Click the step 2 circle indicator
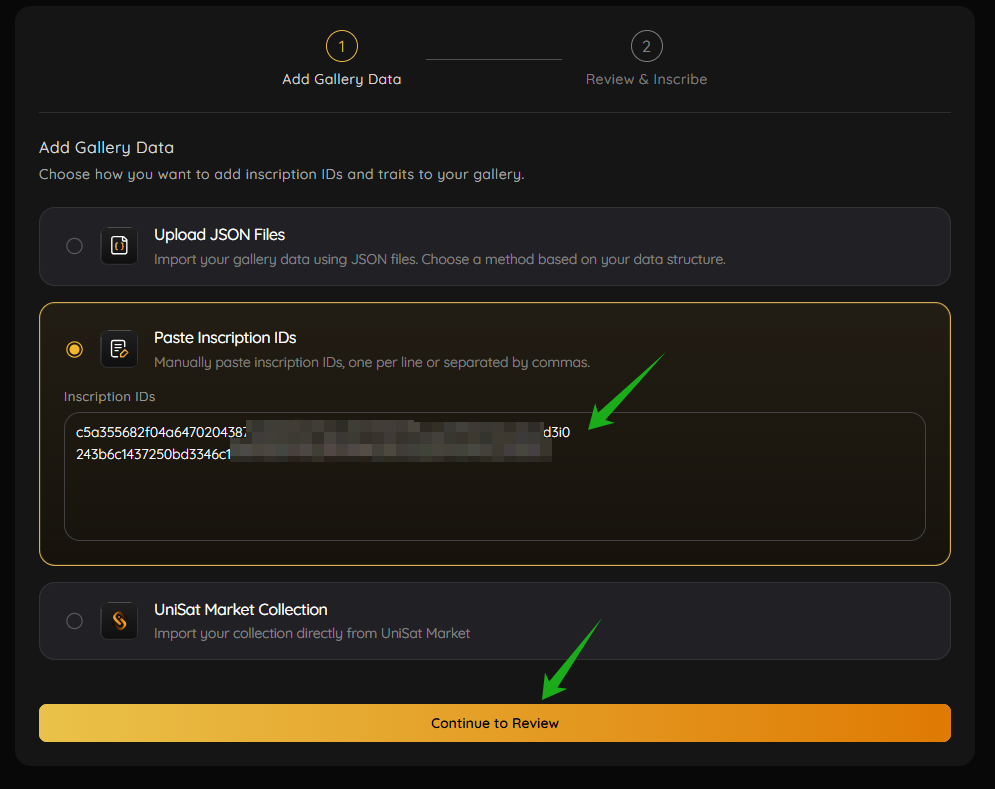 (x=646, y=46)
